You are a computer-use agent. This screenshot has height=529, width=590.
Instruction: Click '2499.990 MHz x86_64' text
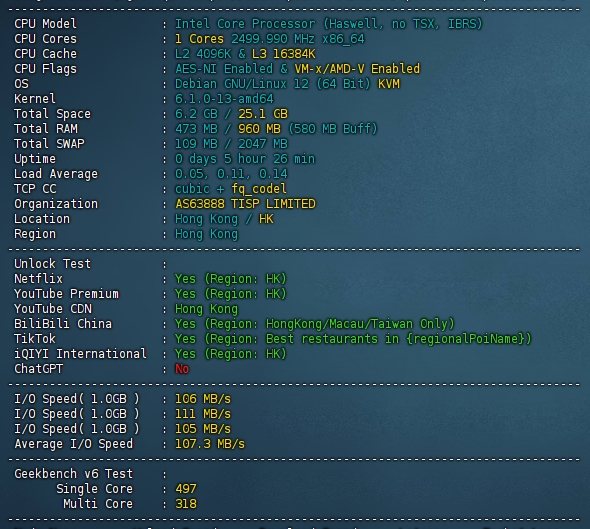(x=298, y=39)
